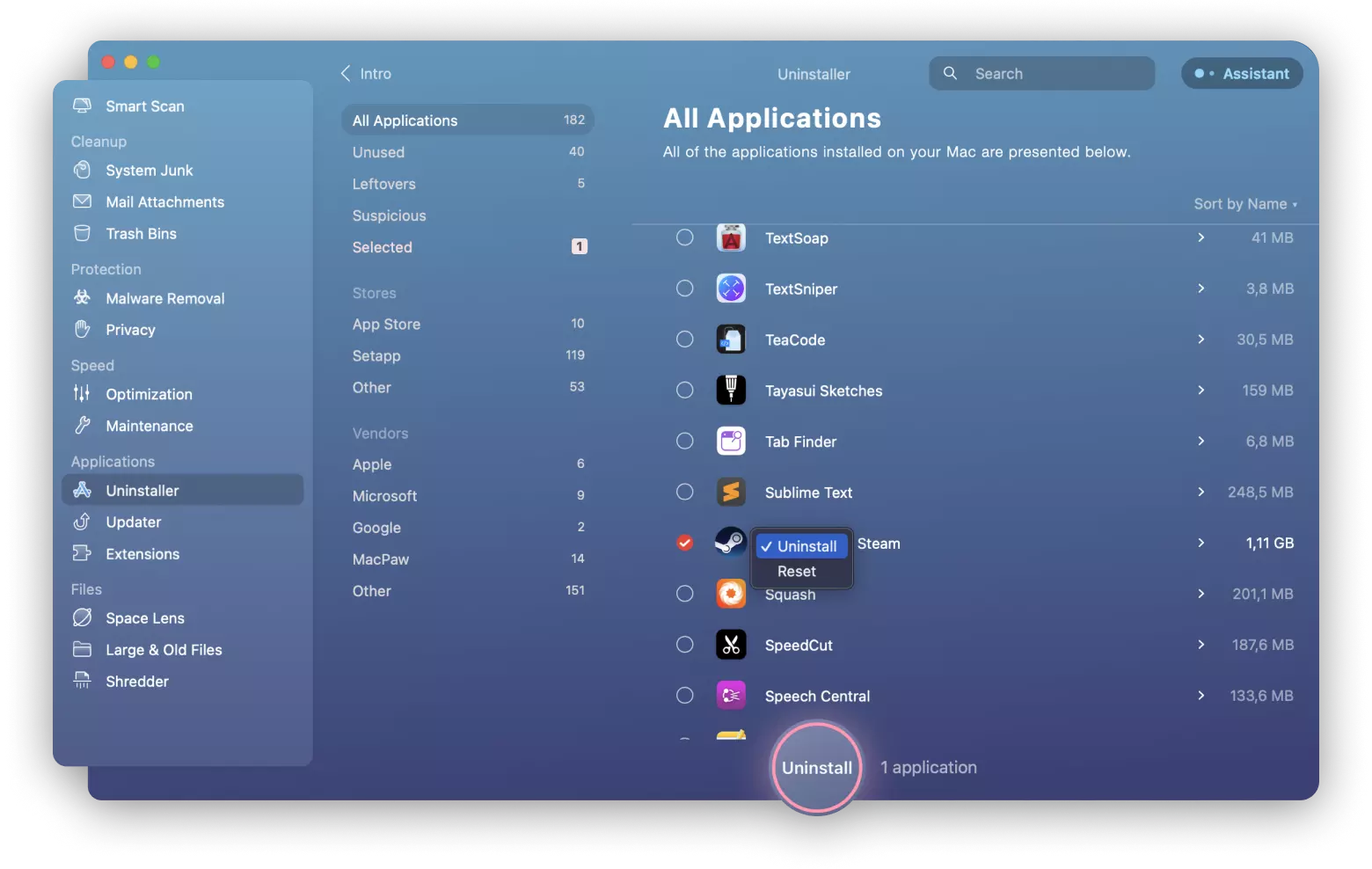Open the Suspicious category
Image resolution: width=1372 pixels, height=869 pixels.
coord(468,215)
